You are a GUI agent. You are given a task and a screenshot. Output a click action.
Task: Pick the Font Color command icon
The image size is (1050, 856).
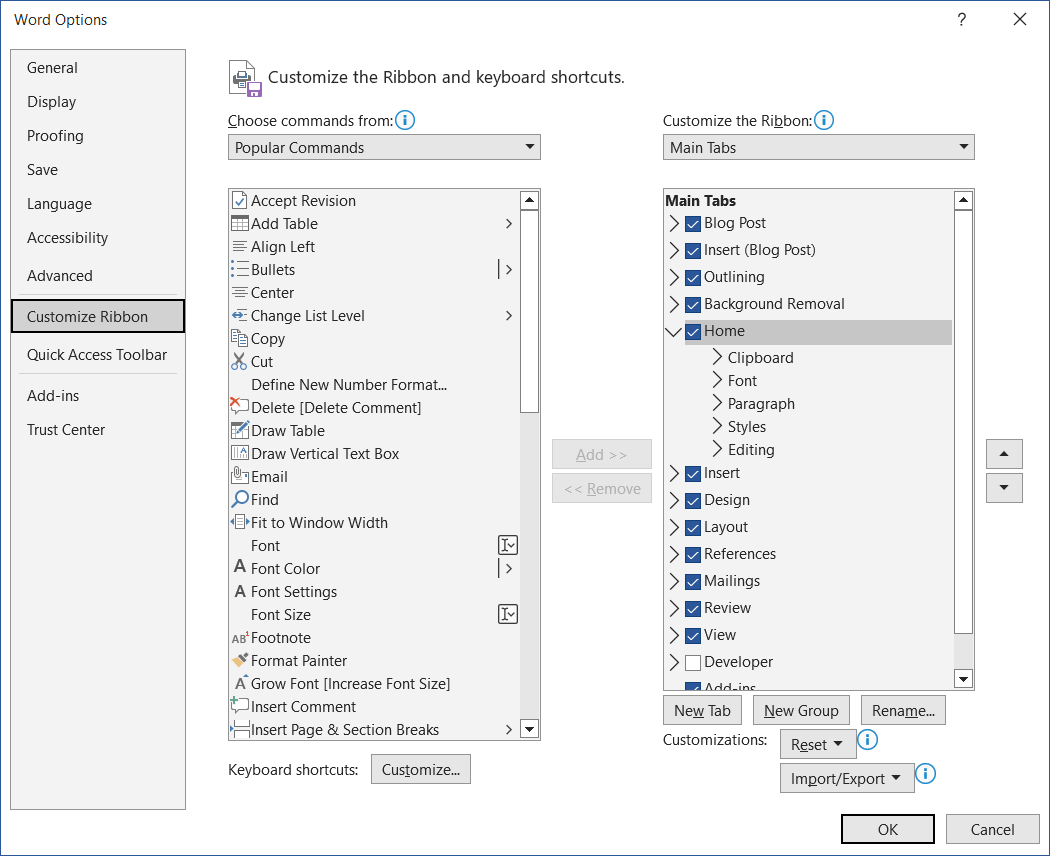240,567
